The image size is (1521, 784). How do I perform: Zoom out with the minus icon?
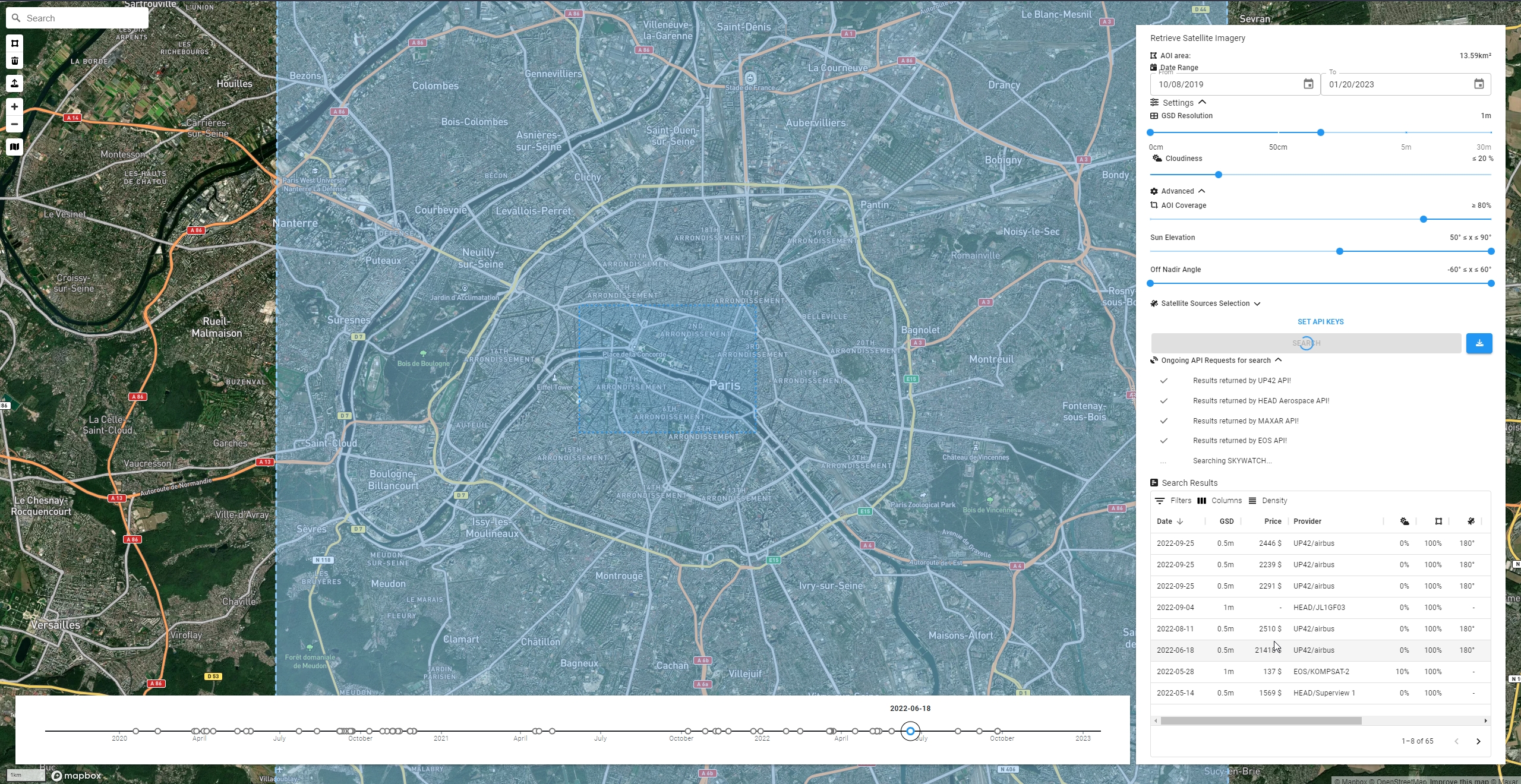point(15,124)
